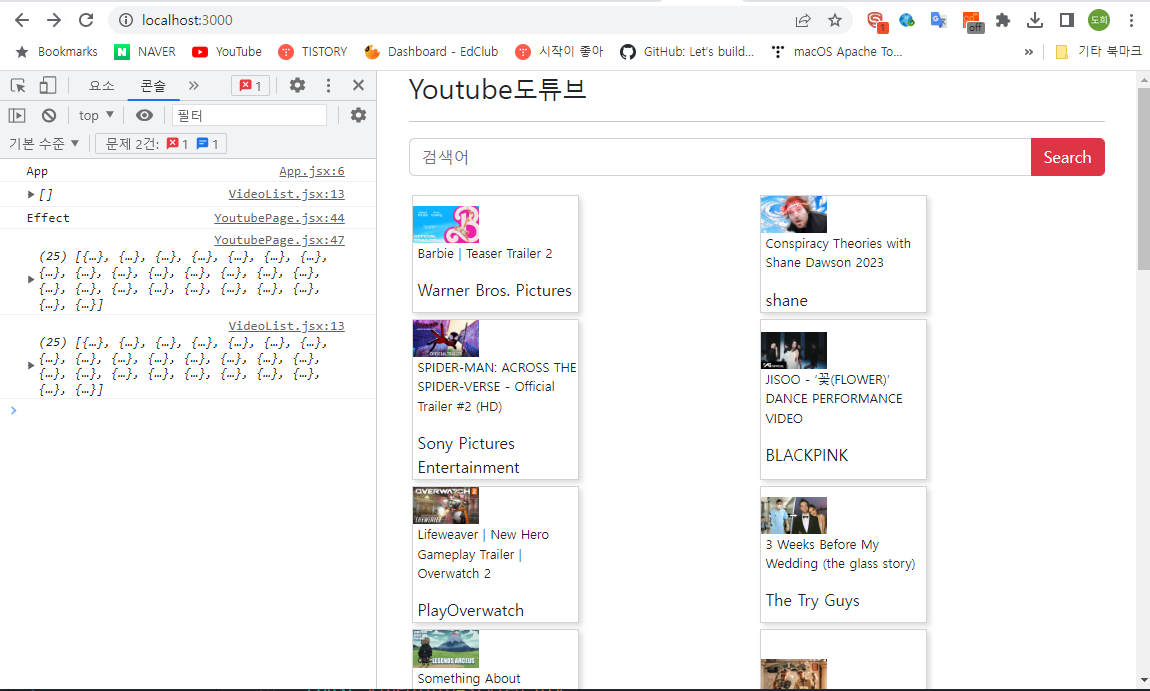
Task: Open the 문제 2건 issues button
Action: pyautogui.click(x=161, y=144)
